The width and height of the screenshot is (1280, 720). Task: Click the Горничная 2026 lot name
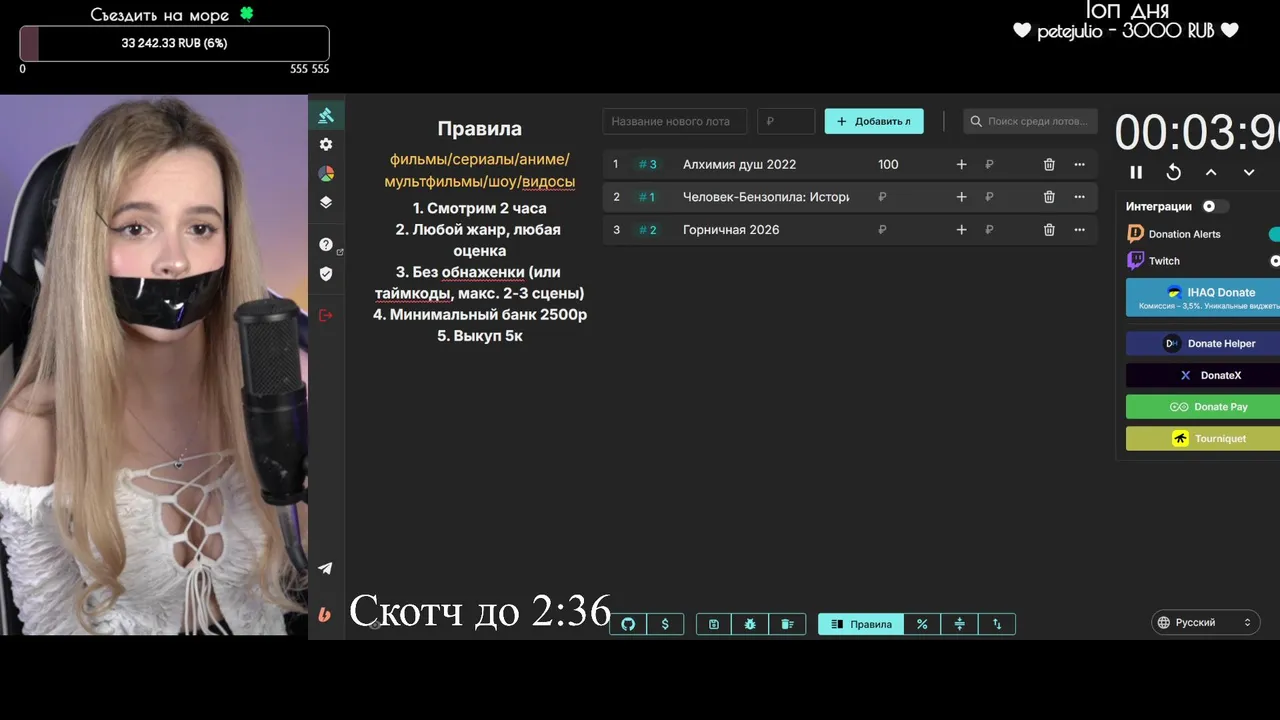[731, 230]
